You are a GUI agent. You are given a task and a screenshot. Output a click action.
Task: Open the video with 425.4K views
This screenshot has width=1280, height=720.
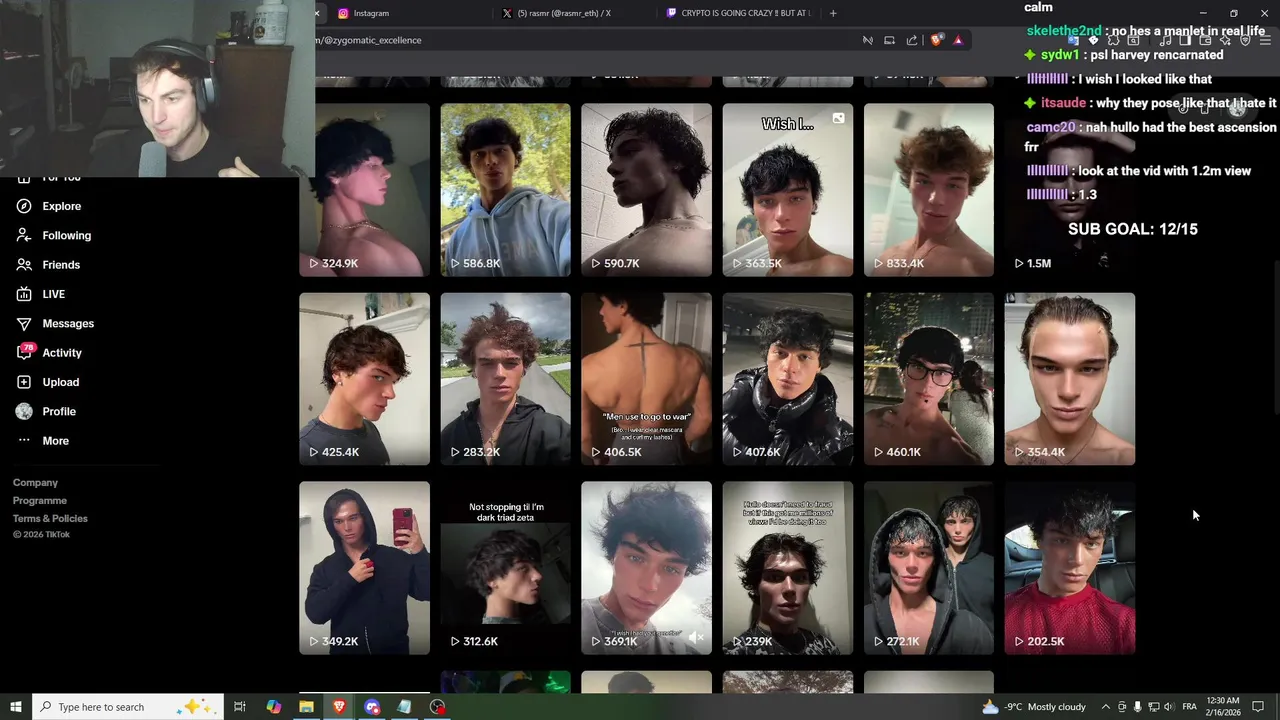tap(364, 379)
